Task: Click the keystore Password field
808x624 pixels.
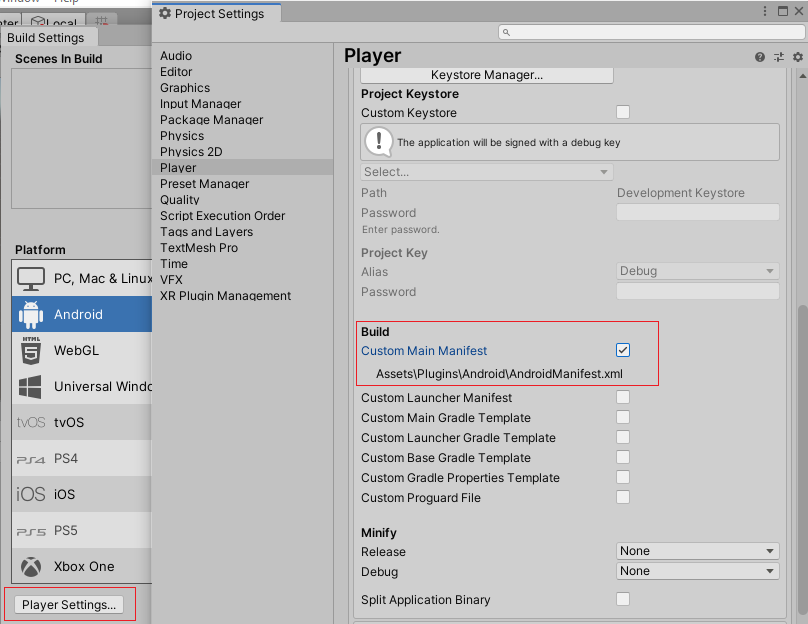Action: 697,212
